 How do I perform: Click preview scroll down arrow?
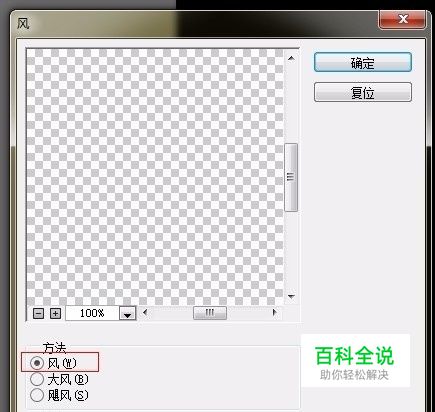coord(291,296)
